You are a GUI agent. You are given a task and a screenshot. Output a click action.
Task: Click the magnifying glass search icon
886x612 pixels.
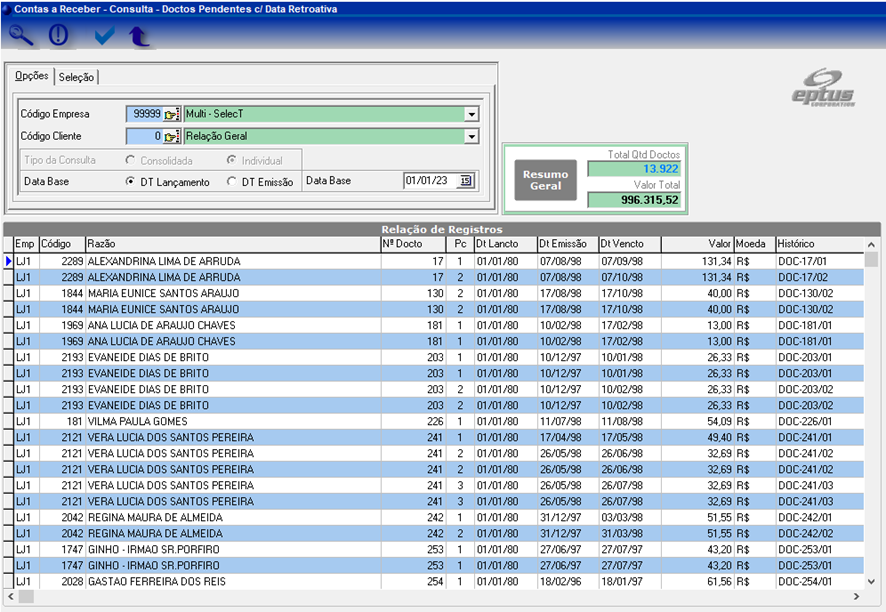coord(21,36)
